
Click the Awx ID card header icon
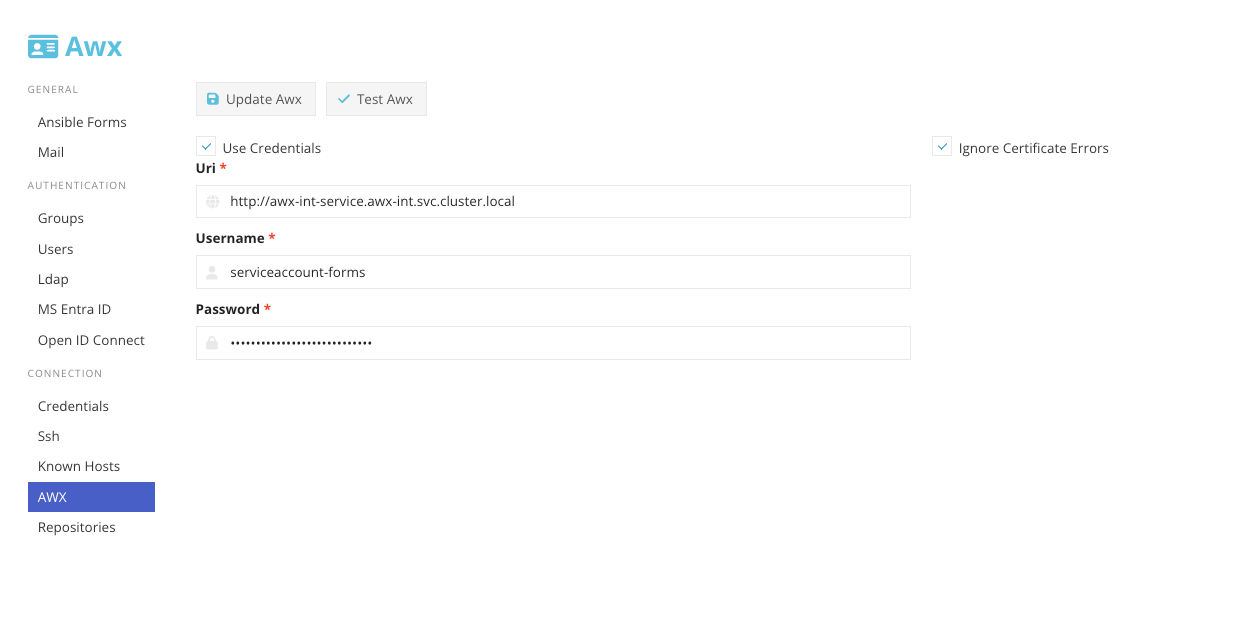click(43, 46)
